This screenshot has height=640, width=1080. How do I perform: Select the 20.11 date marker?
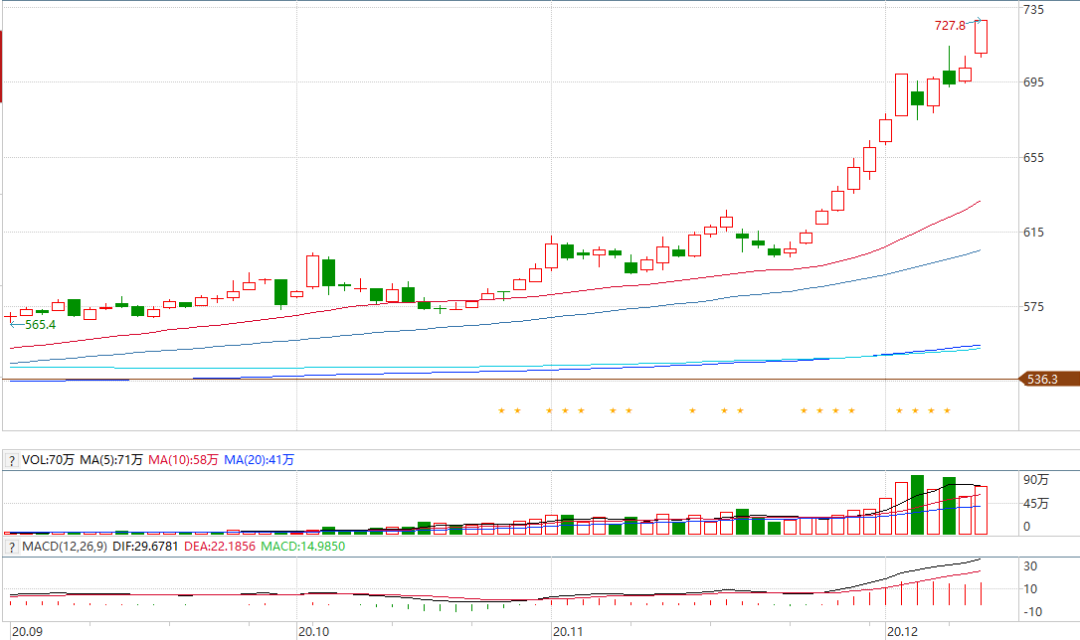pos(568,632)
